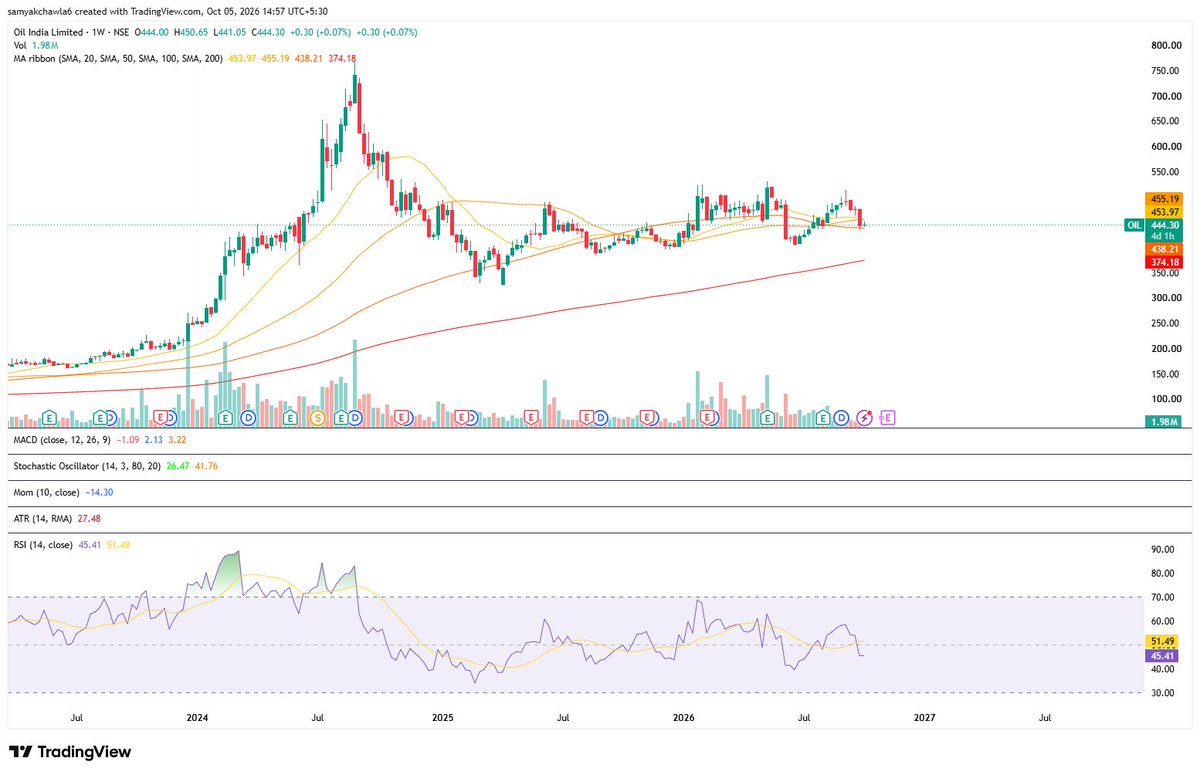This screenshot has height=775, width=1200.
Task: Click the orange 438.21 price axis tag
Action: 1163,248
